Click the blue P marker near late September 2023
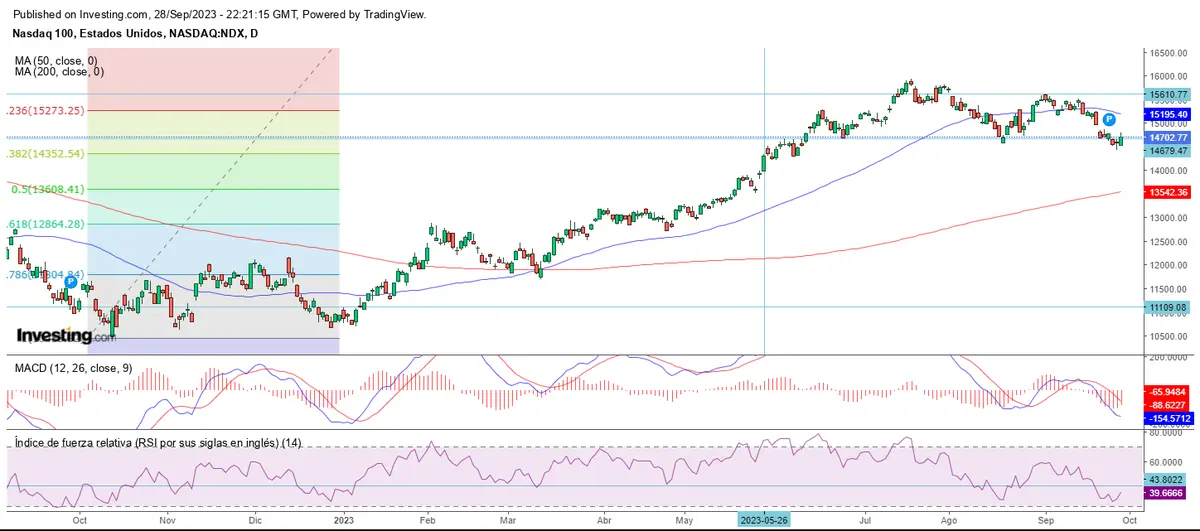The image size is (1200, 531). click(1109, 119)
